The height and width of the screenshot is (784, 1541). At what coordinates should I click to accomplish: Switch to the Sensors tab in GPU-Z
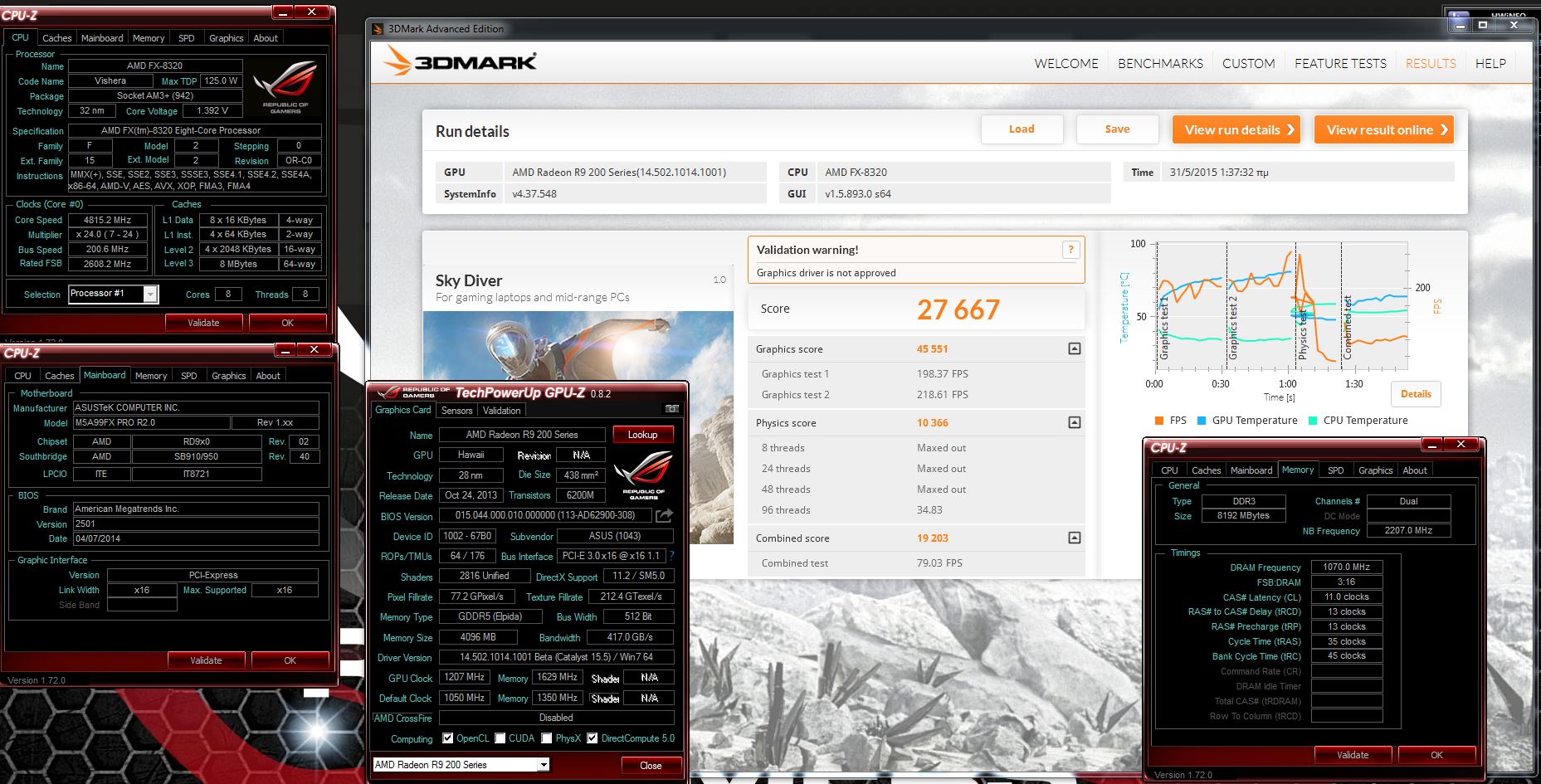pyautogui.click(x=456, y=411)
